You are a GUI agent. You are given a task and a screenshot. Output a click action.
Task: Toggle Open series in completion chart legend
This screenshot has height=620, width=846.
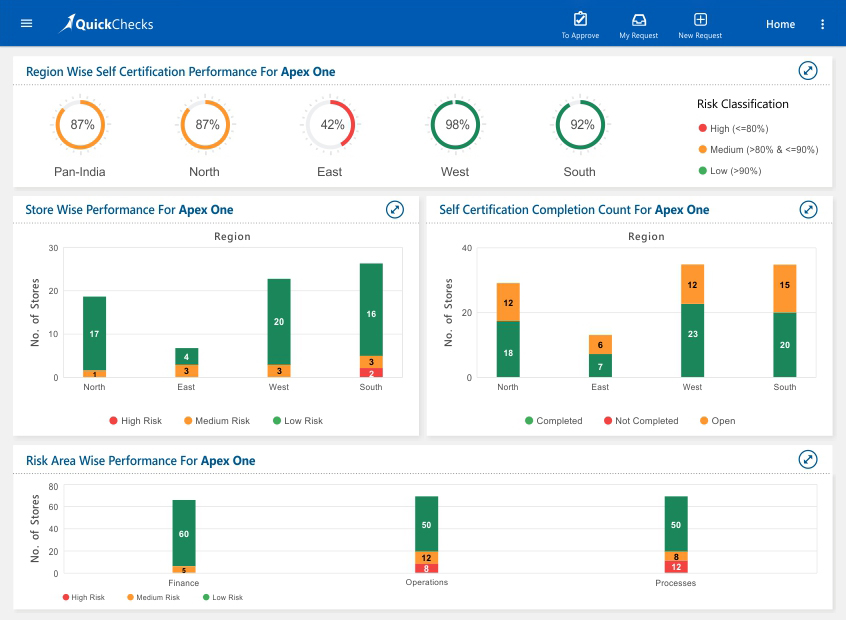(x=718, y=421)
